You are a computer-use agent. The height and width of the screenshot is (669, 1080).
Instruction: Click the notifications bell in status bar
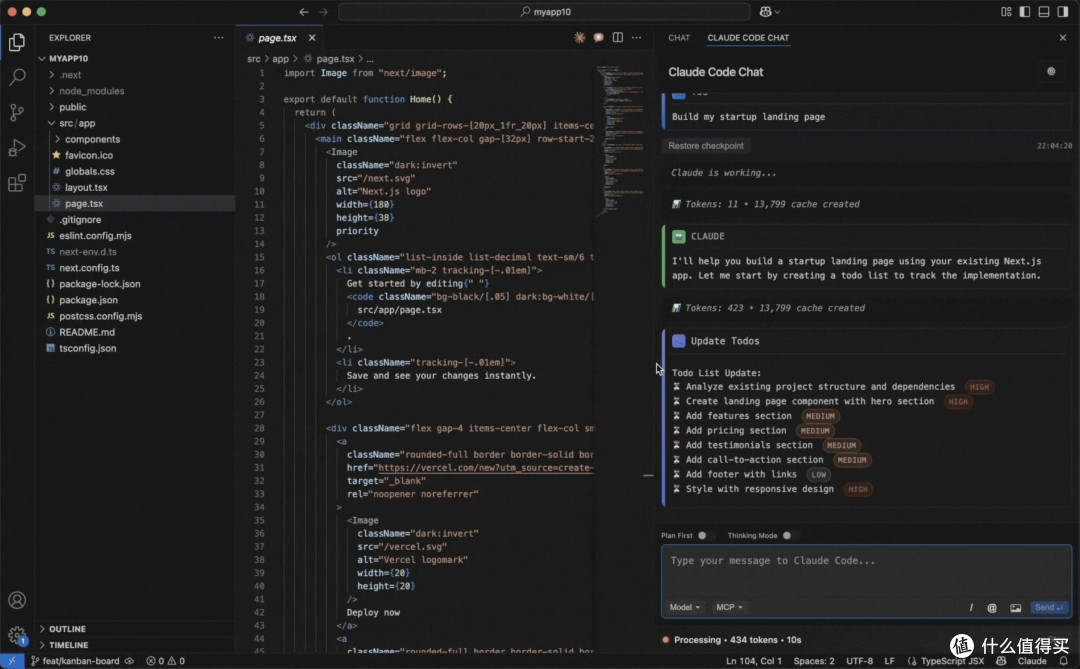(1063, 661)
